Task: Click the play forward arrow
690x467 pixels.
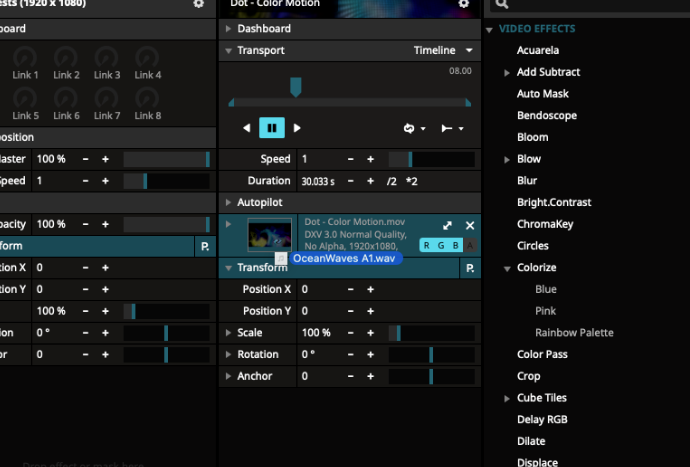Action: (297, 128)
